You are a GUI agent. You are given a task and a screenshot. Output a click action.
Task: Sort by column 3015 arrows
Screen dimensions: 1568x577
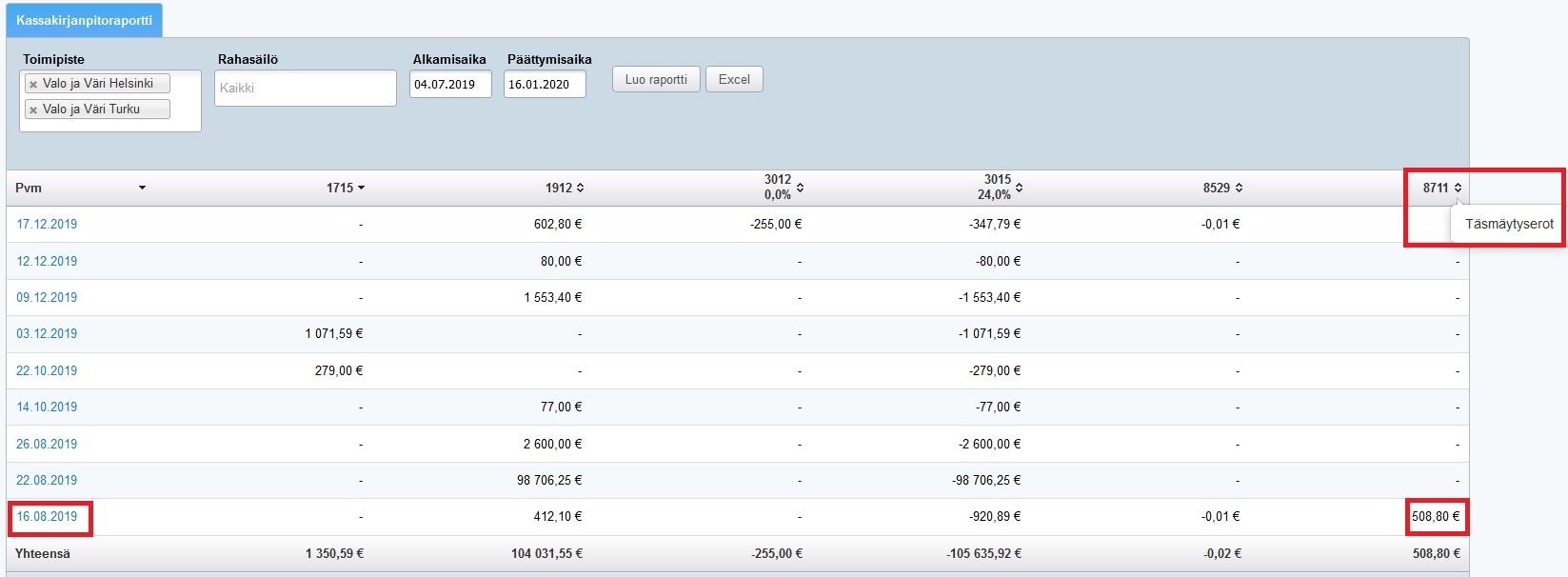click(1019, 188)
